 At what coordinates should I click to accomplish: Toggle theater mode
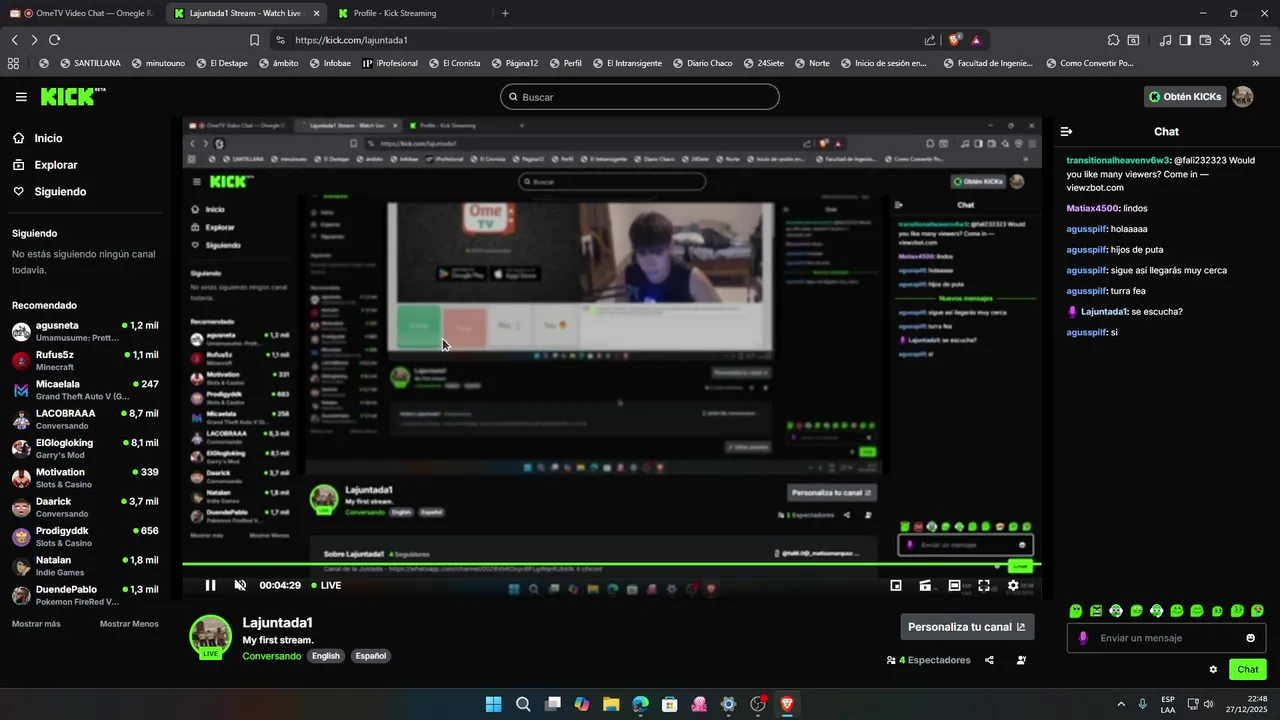[955, 585]
